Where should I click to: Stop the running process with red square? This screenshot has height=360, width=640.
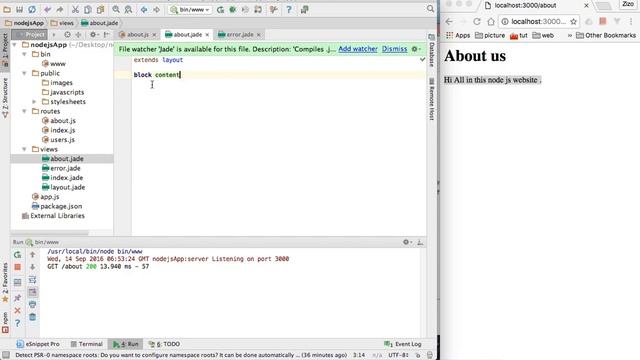tap(18, 267)
